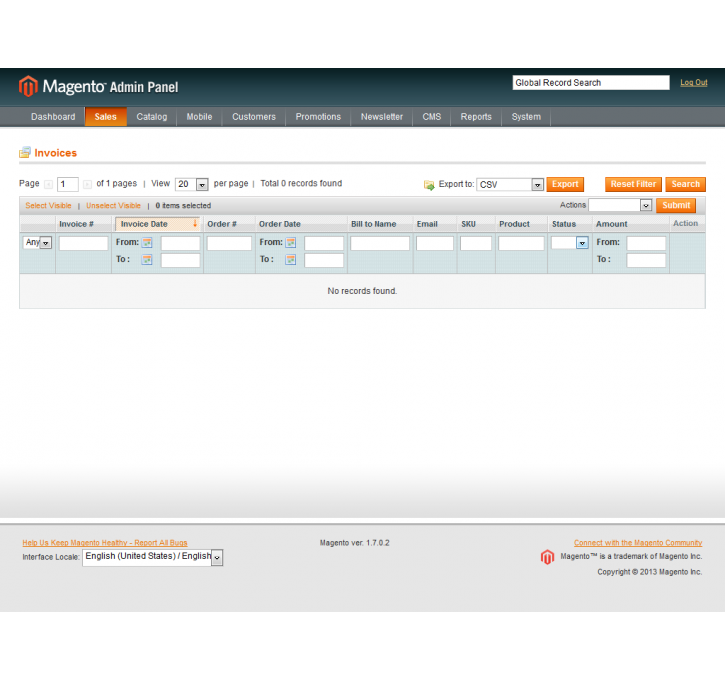This screenshot has width=725, height=680.
Task: Toggle Invoice Date sort direction arrow
Action: (195, 224)
